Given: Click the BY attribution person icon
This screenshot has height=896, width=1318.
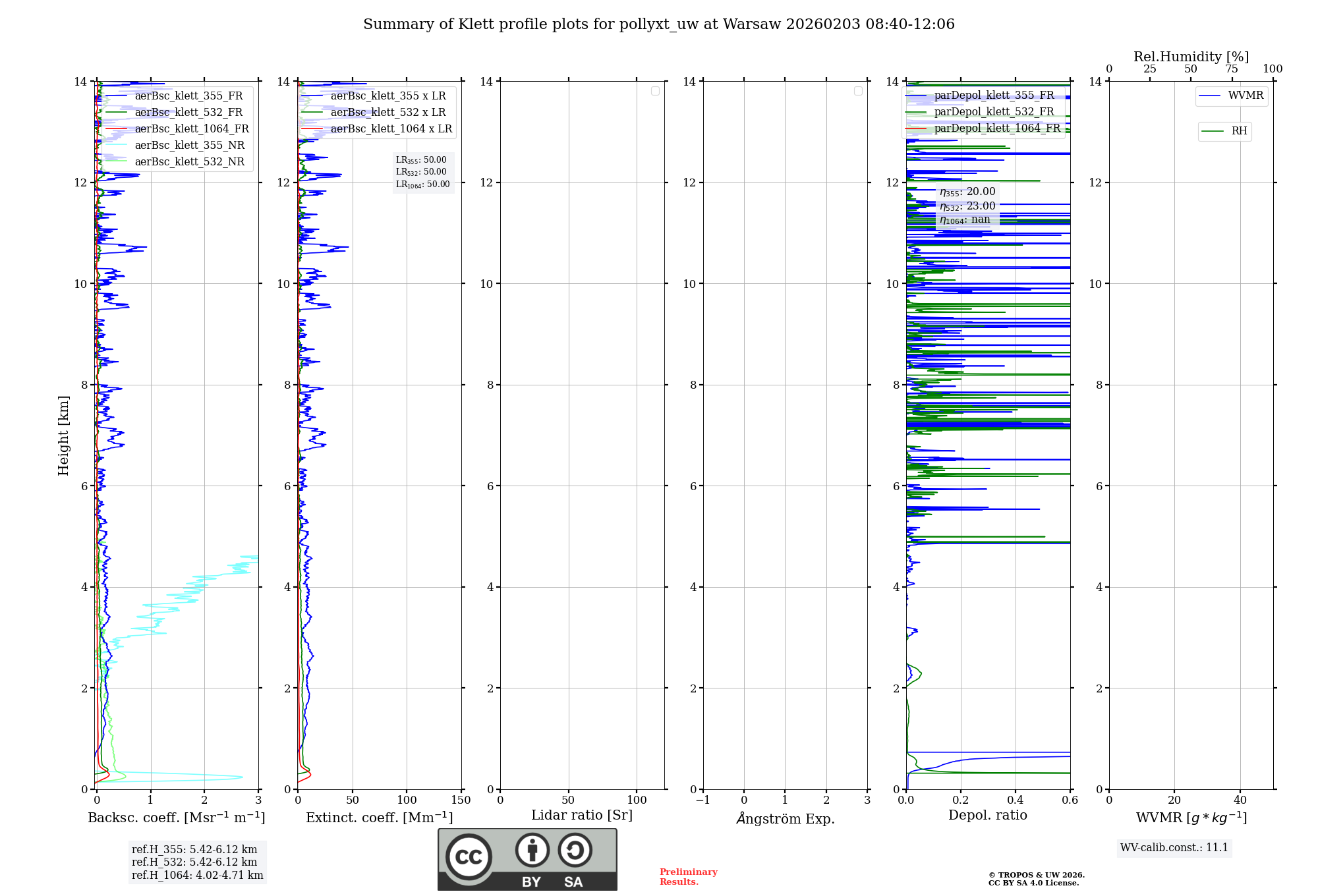Looking at the screenshot, I should [x=532, y=850].
